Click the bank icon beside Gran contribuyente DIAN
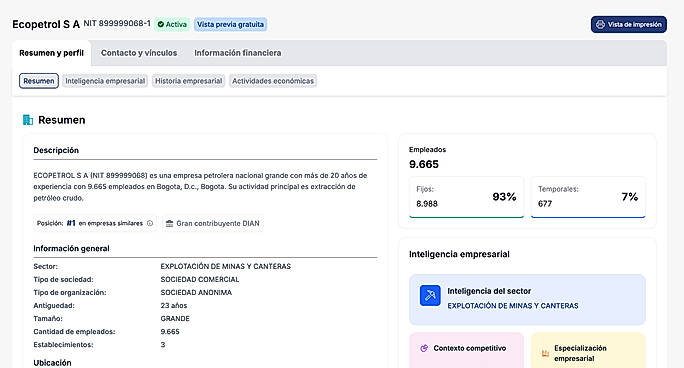This screenshot has width=684, height=368. coord(169,223)
